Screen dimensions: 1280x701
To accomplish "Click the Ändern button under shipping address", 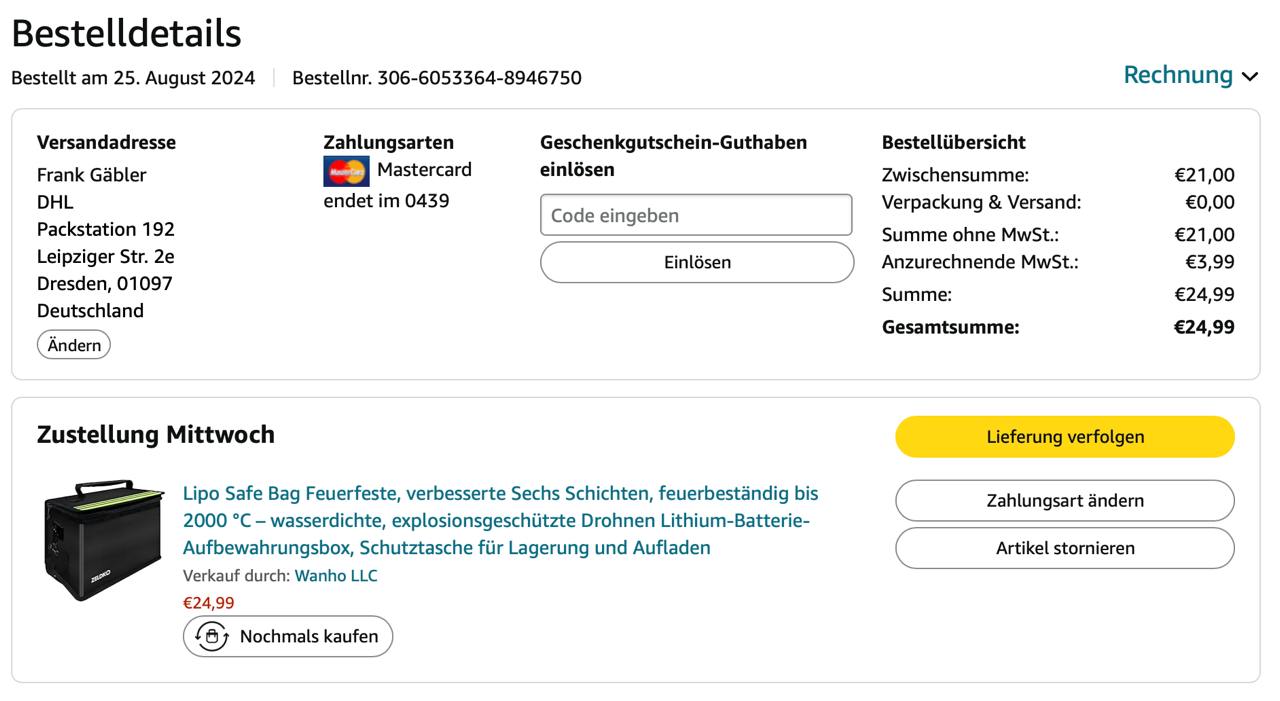I will (74, 345).
